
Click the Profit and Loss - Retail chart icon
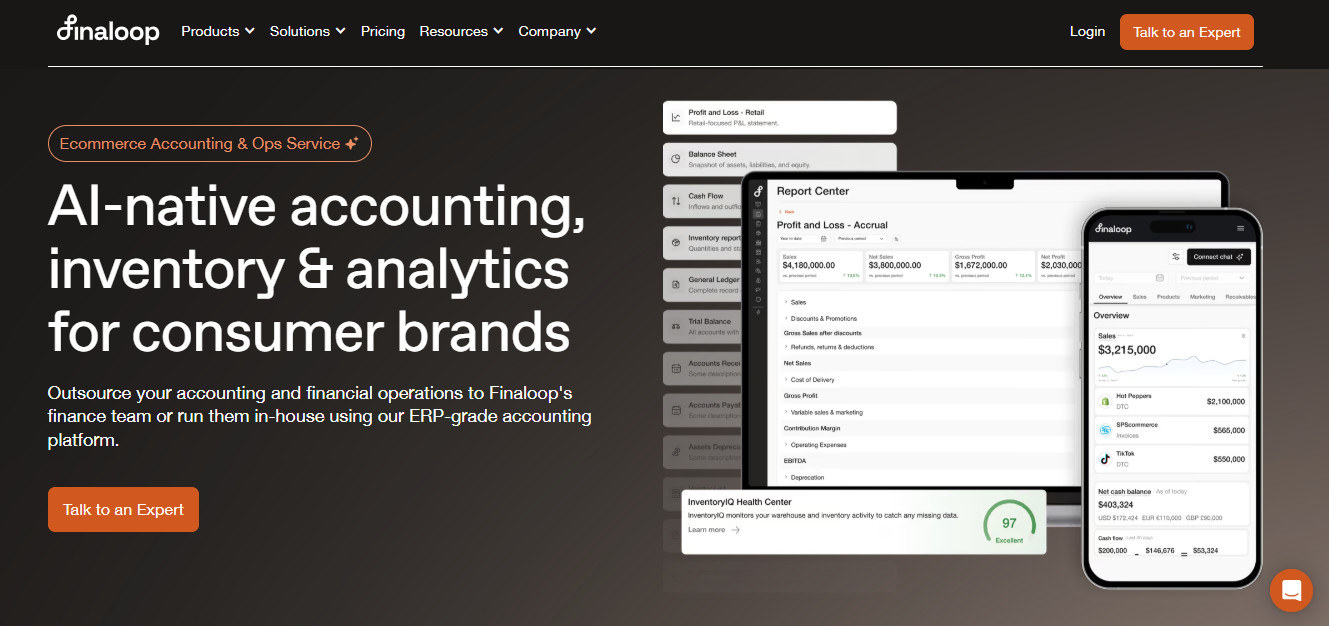(676, 117)
